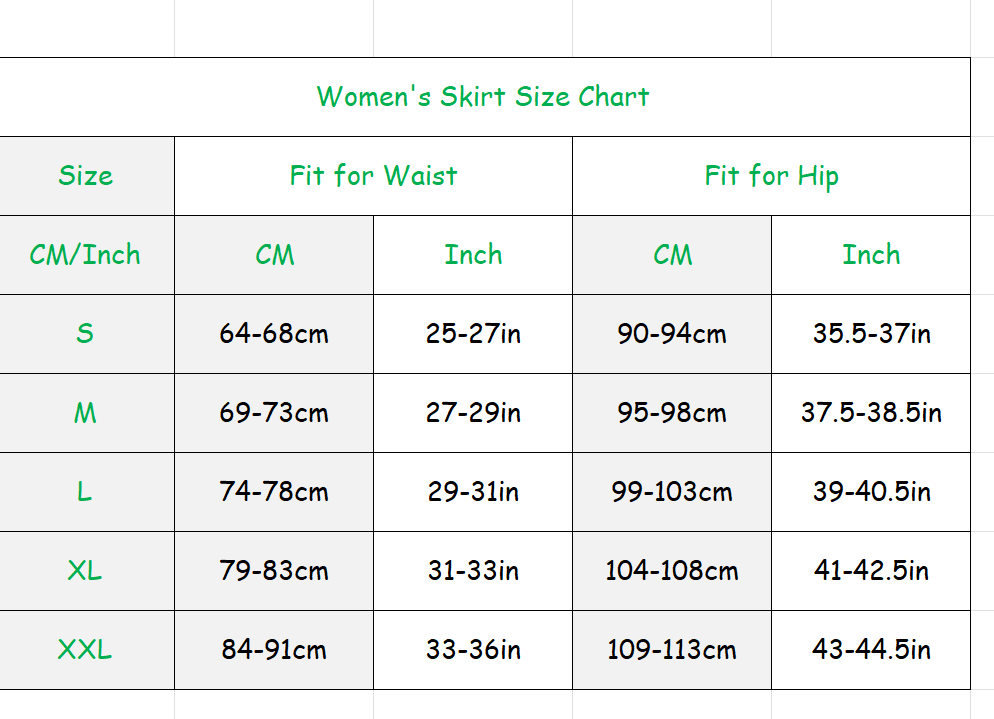Select the XL size row label
Image resolution: width=994 pixels, height=719 pixels.
[87, 571]
